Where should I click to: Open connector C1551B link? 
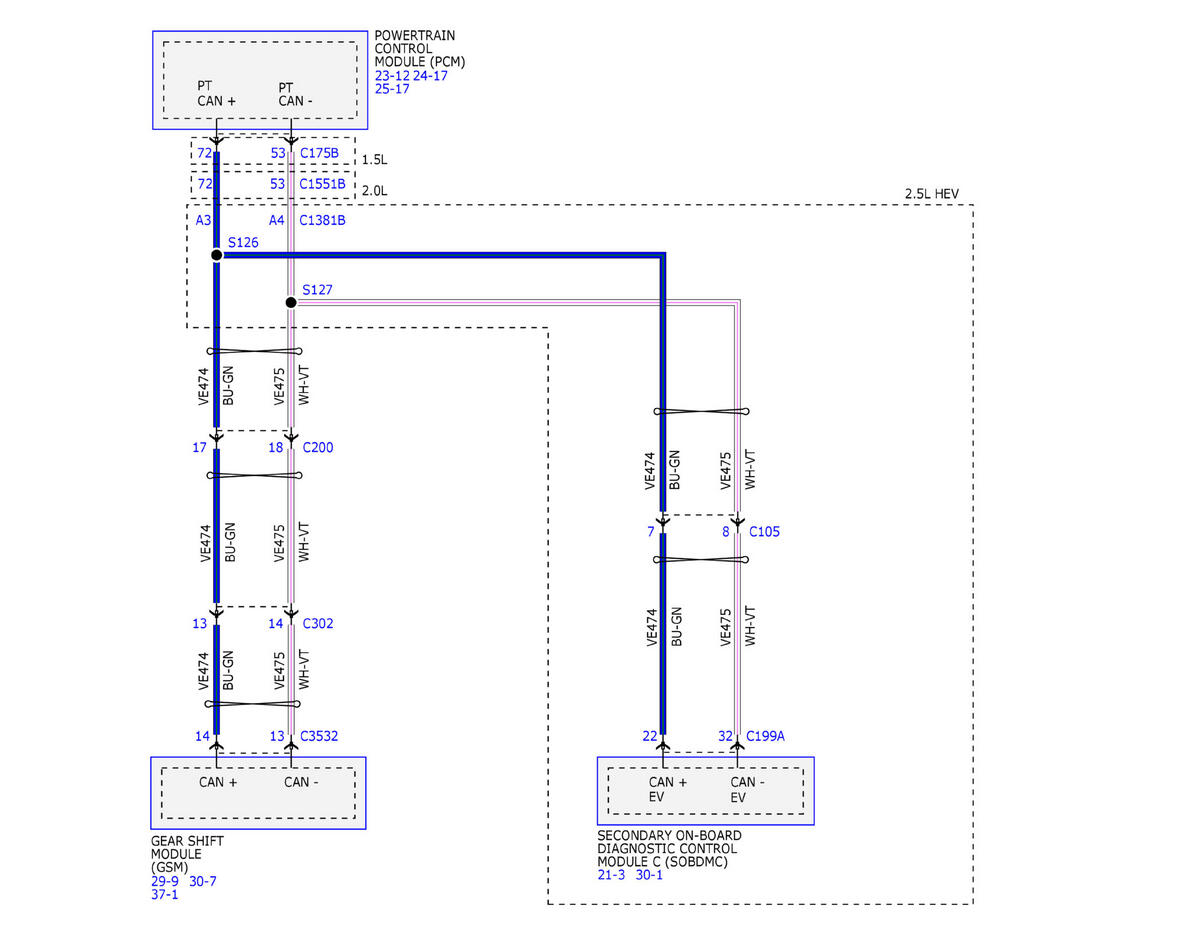[x=322, y=184]
